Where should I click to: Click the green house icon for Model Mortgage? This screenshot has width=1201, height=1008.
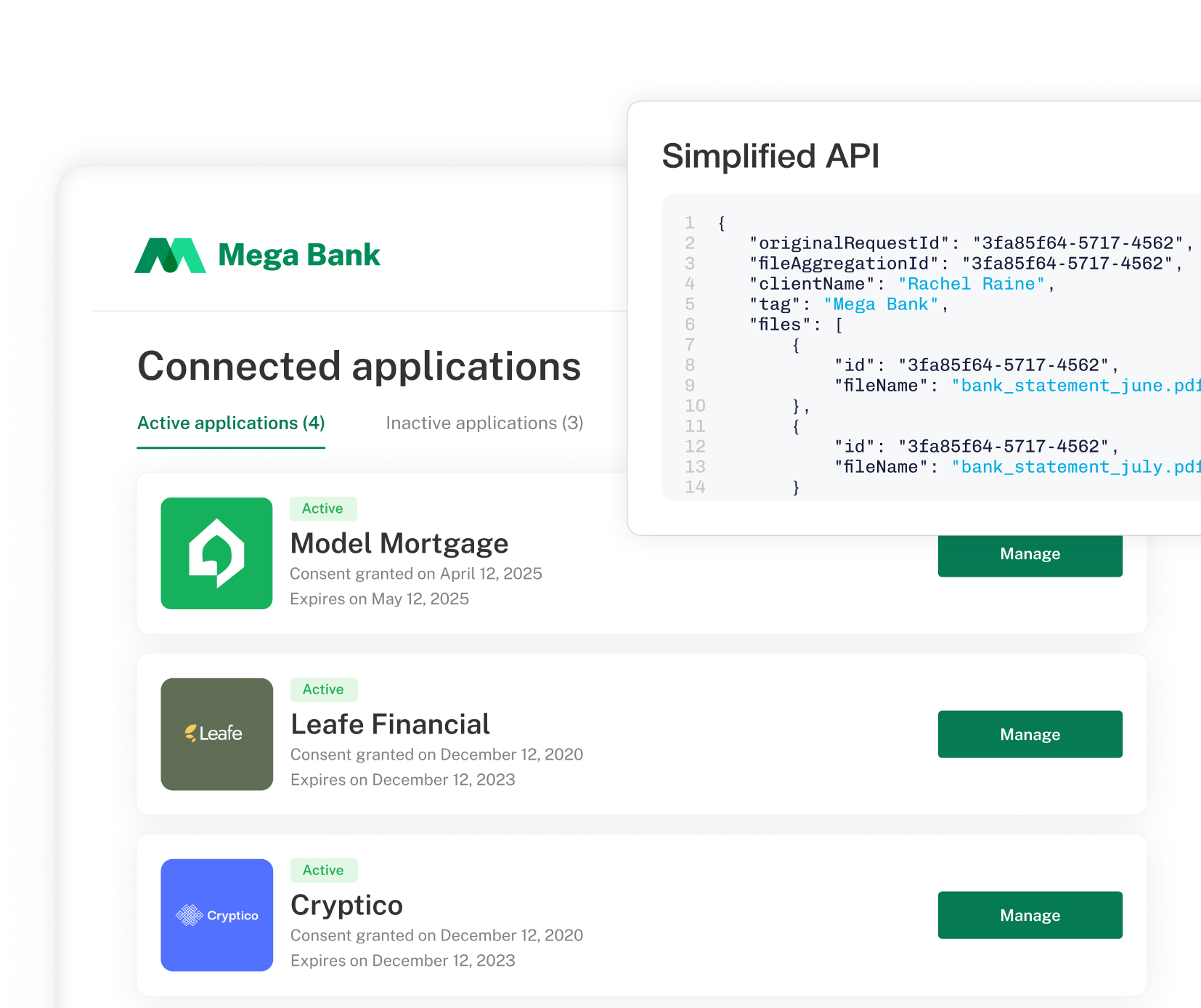point(216,553)
